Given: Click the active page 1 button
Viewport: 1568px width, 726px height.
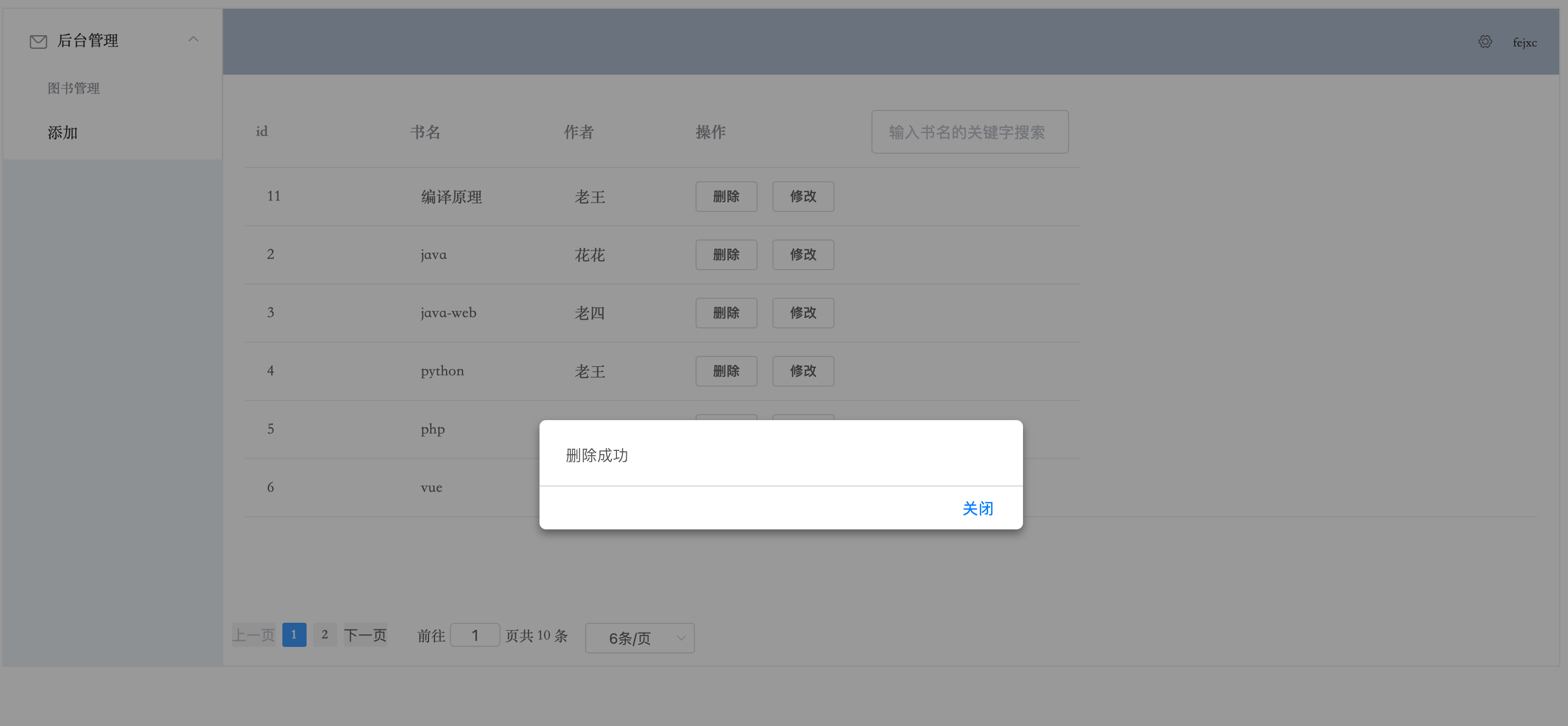Looking at the screenshot, I should [x=294, y=635].
